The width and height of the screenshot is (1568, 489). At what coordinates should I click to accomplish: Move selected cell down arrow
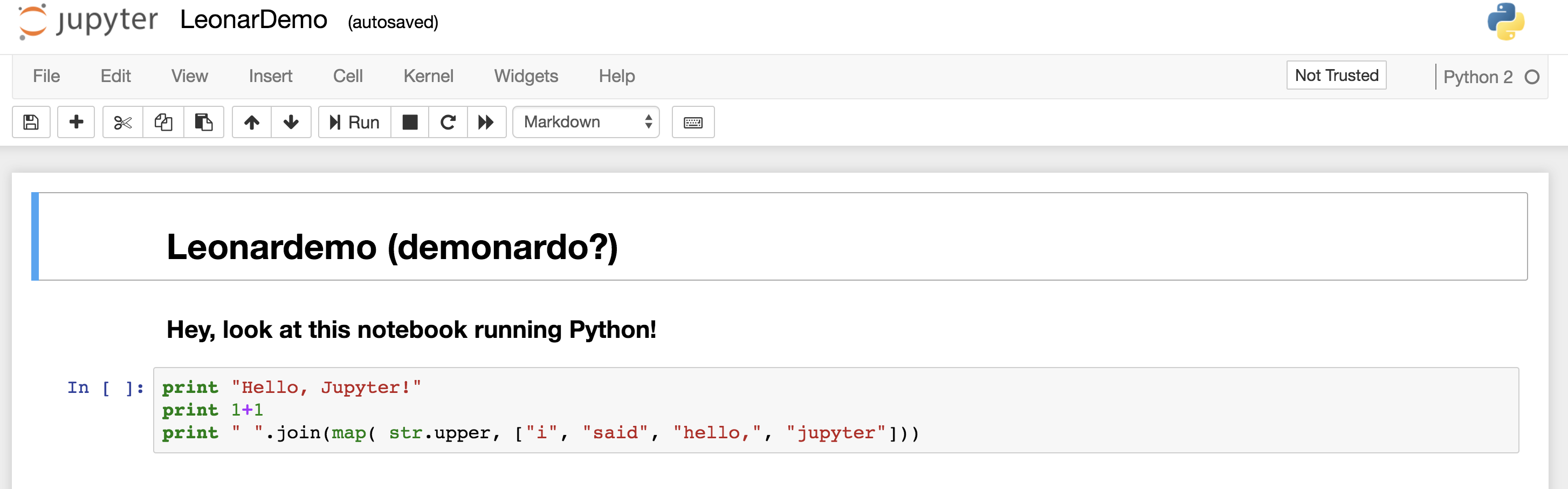(291, 123)
